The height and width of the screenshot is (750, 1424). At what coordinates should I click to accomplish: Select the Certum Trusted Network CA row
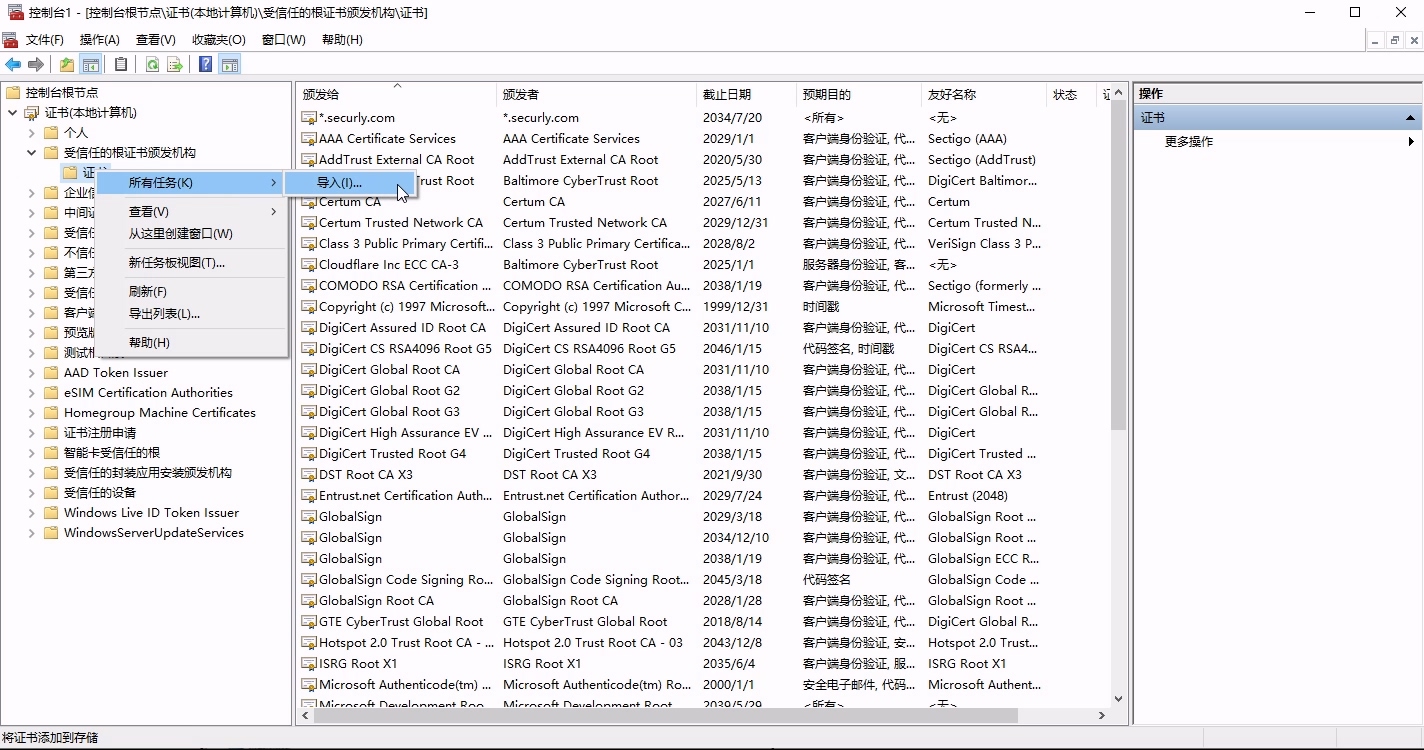coord(703,223)
